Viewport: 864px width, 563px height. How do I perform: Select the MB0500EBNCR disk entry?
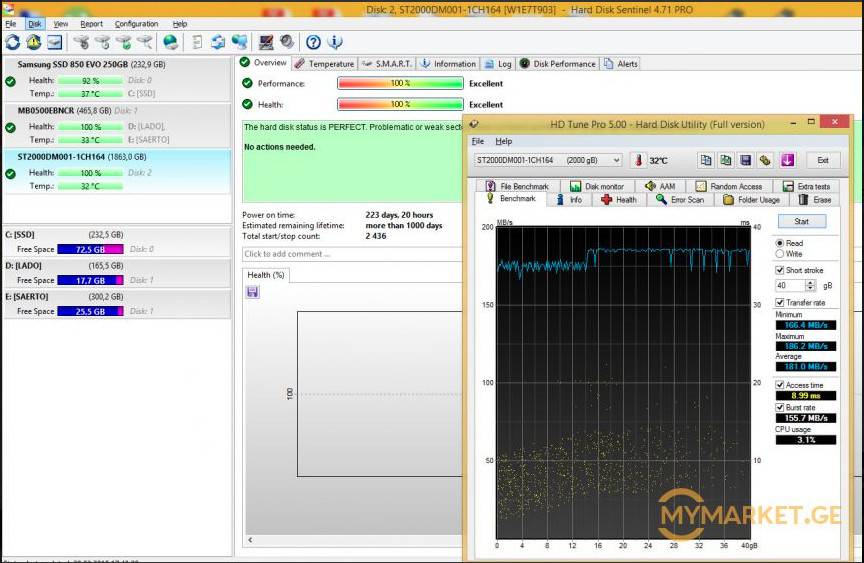coord(116,125)
